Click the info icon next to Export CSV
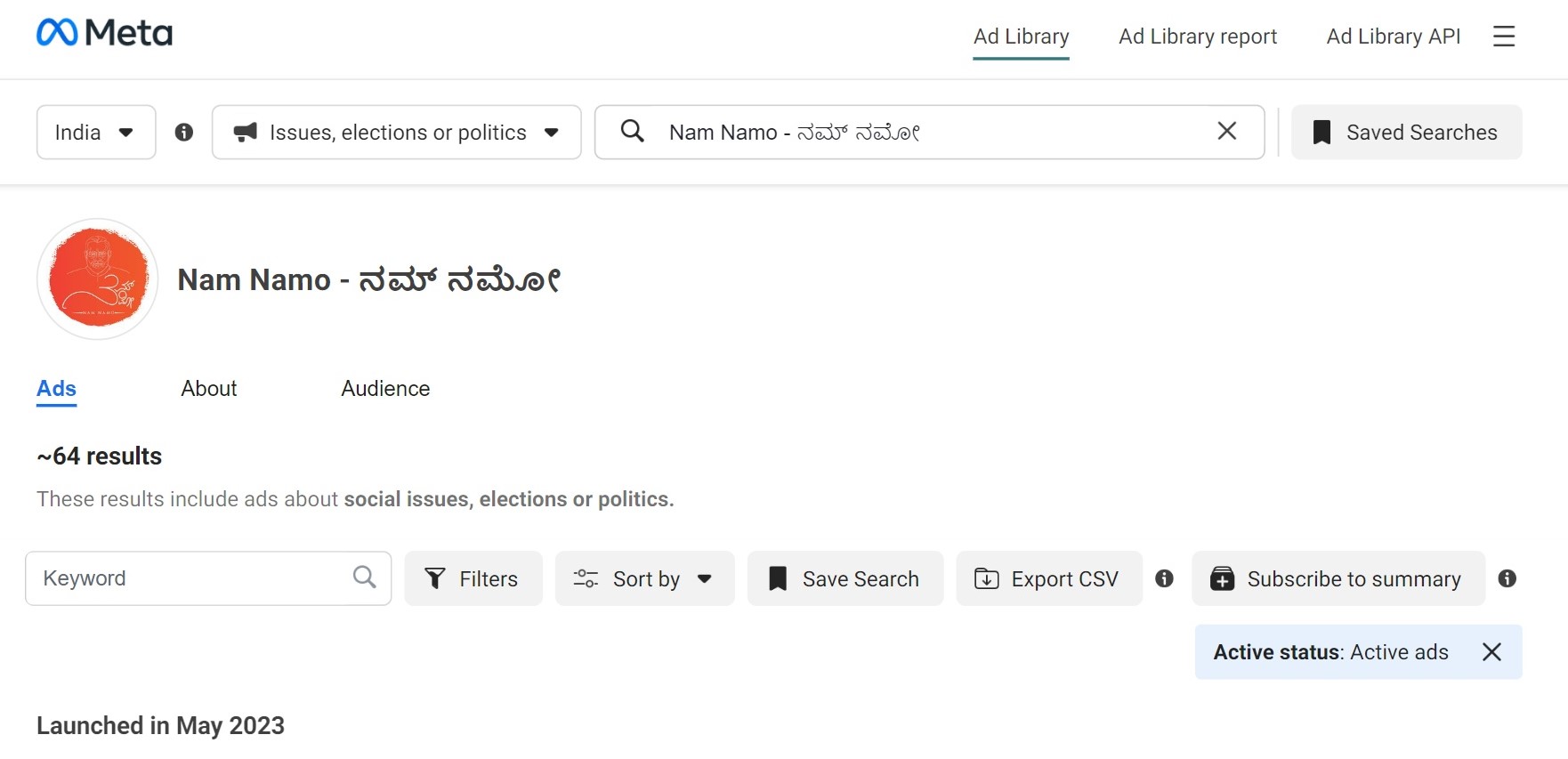The width and height of the screenshot is (1568, 759). [1164, 578]
